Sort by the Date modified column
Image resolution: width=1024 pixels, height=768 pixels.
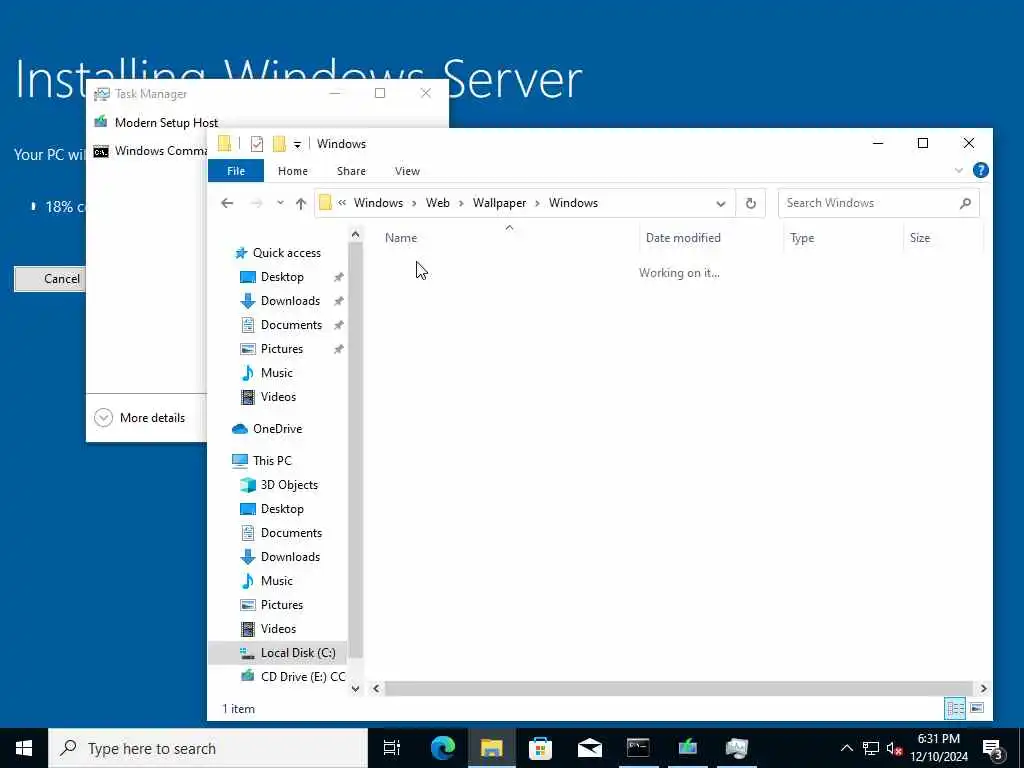[x=712, y=238]
